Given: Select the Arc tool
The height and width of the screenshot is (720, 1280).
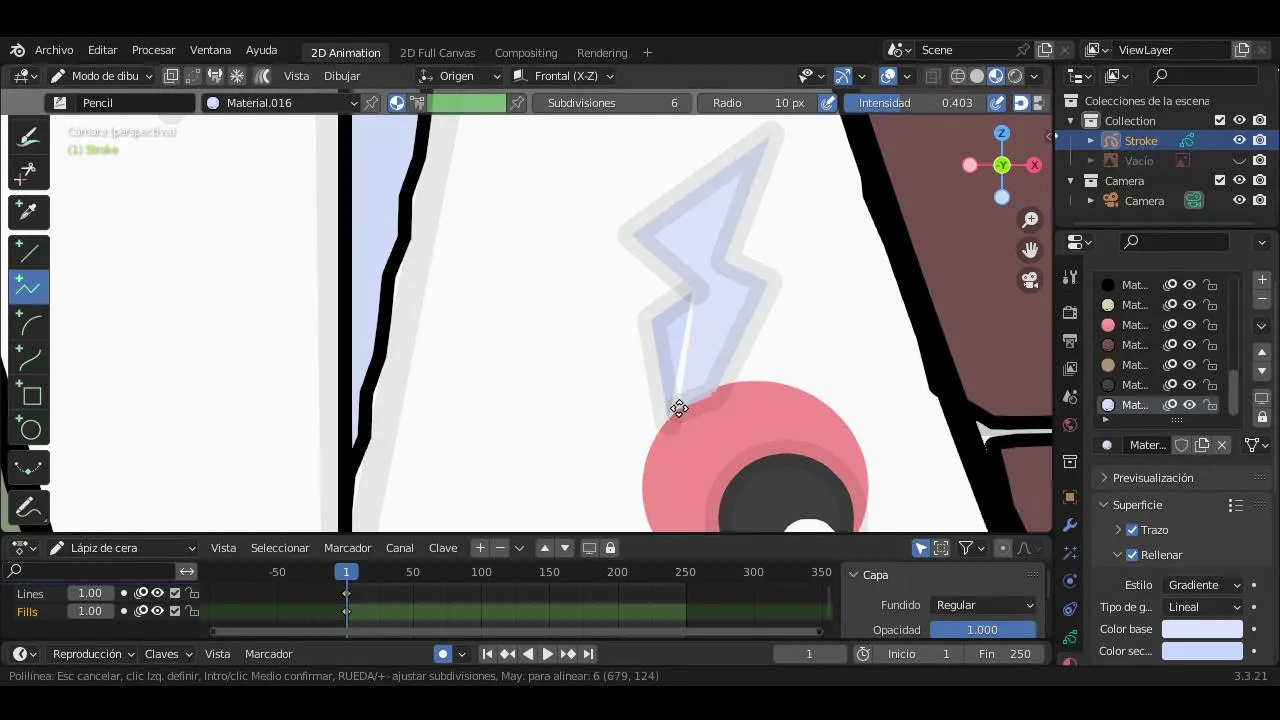Looking at the screenshot, I should point(29,324).
